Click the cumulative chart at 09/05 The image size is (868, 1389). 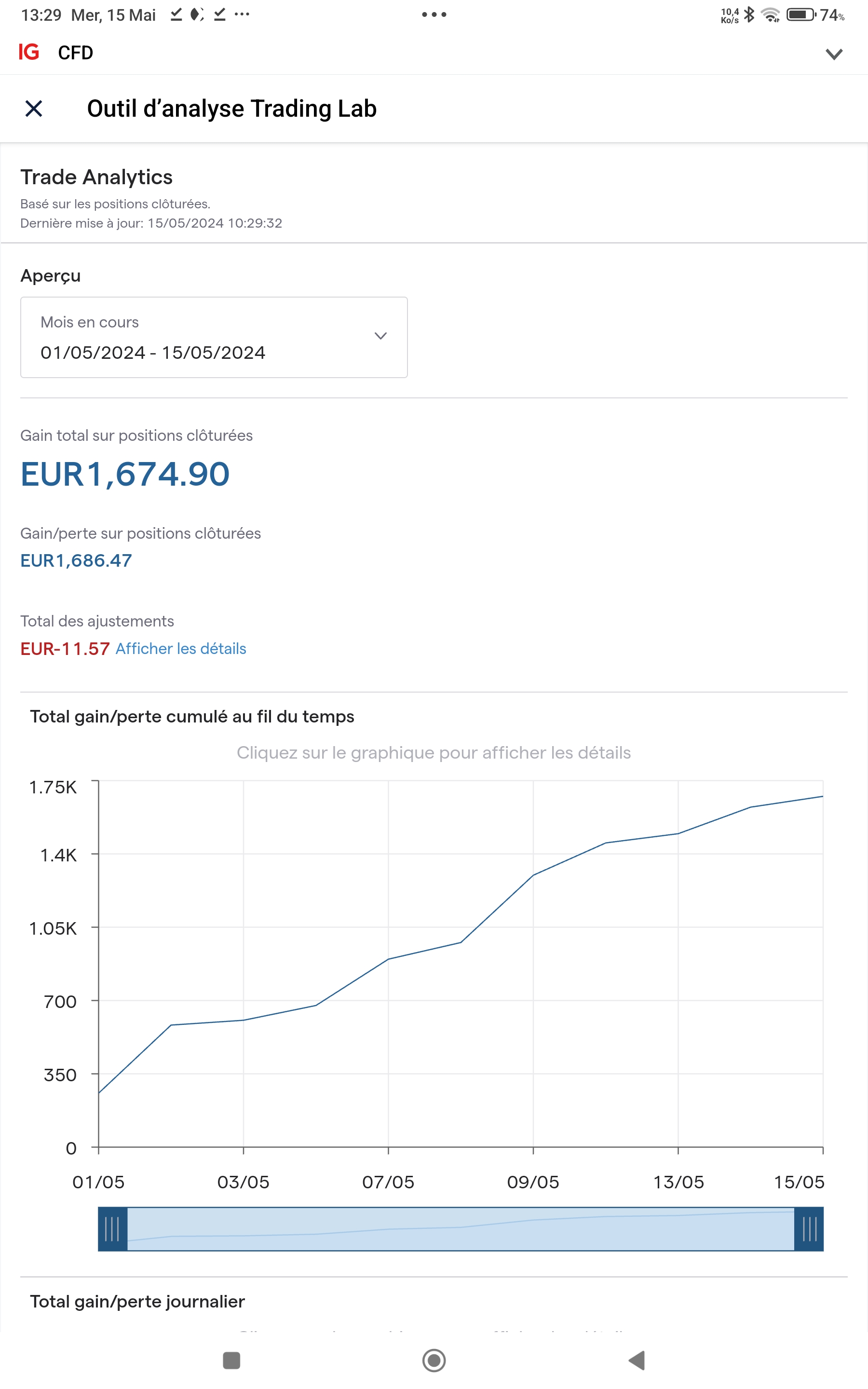533,875
